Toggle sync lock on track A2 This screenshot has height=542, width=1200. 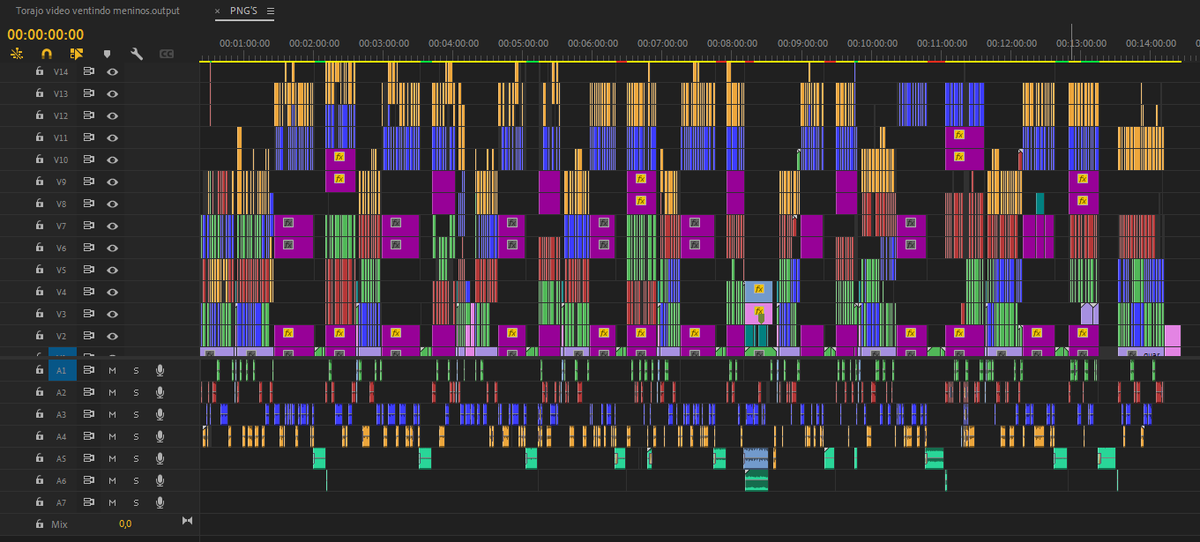(x=88, y=392)
